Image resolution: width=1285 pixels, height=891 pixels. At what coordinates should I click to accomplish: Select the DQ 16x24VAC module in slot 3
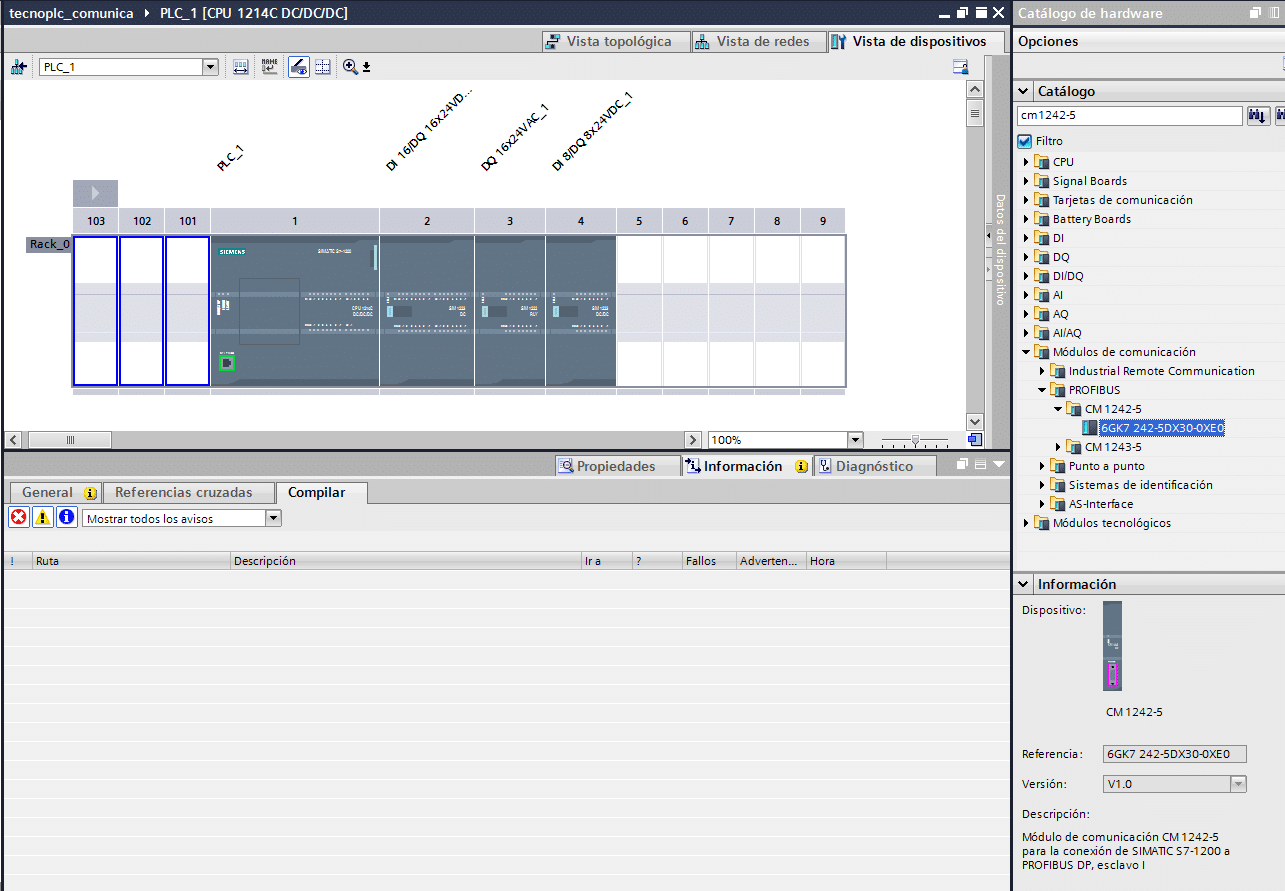(510, 311)
